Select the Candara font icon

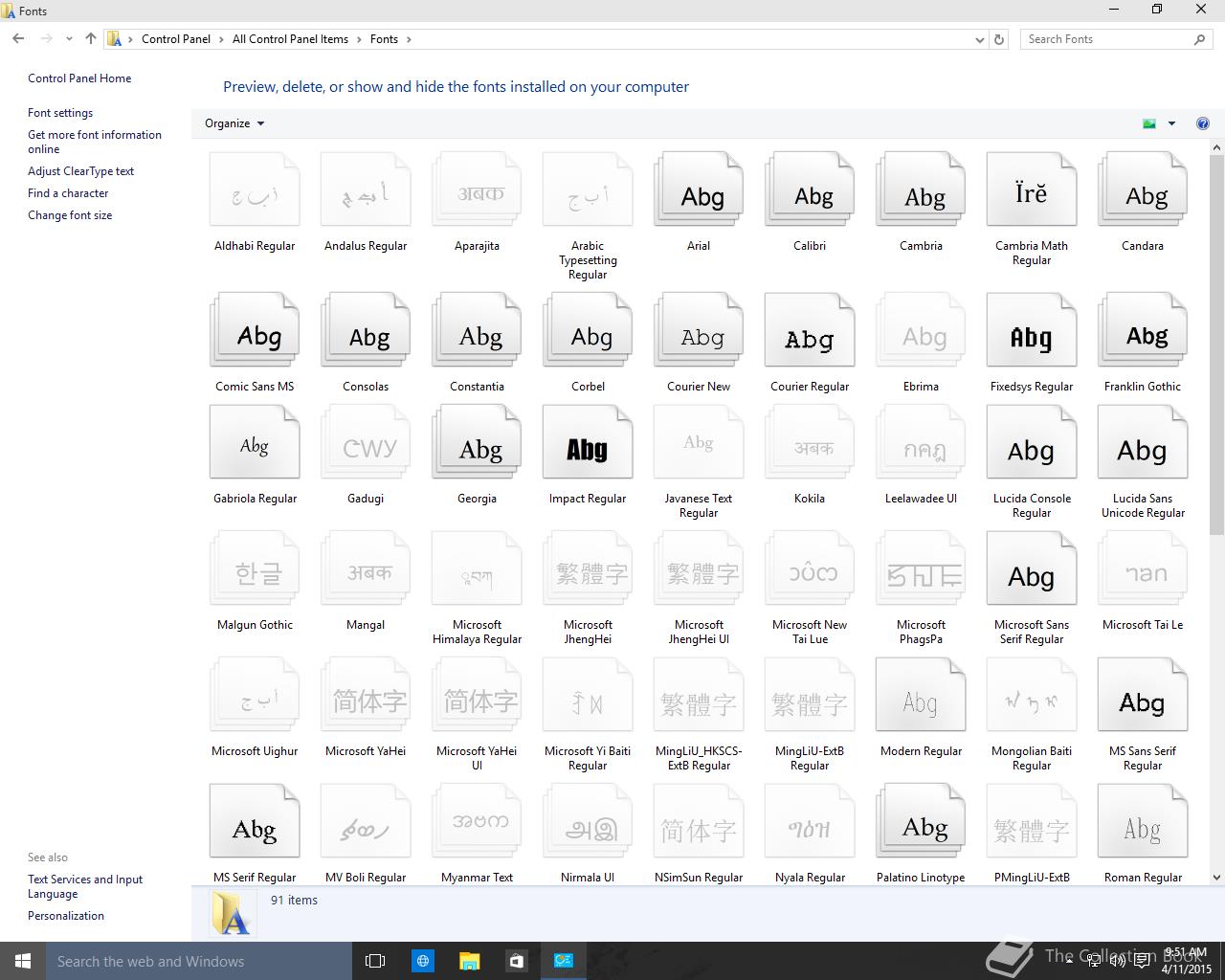[1143, 189]
